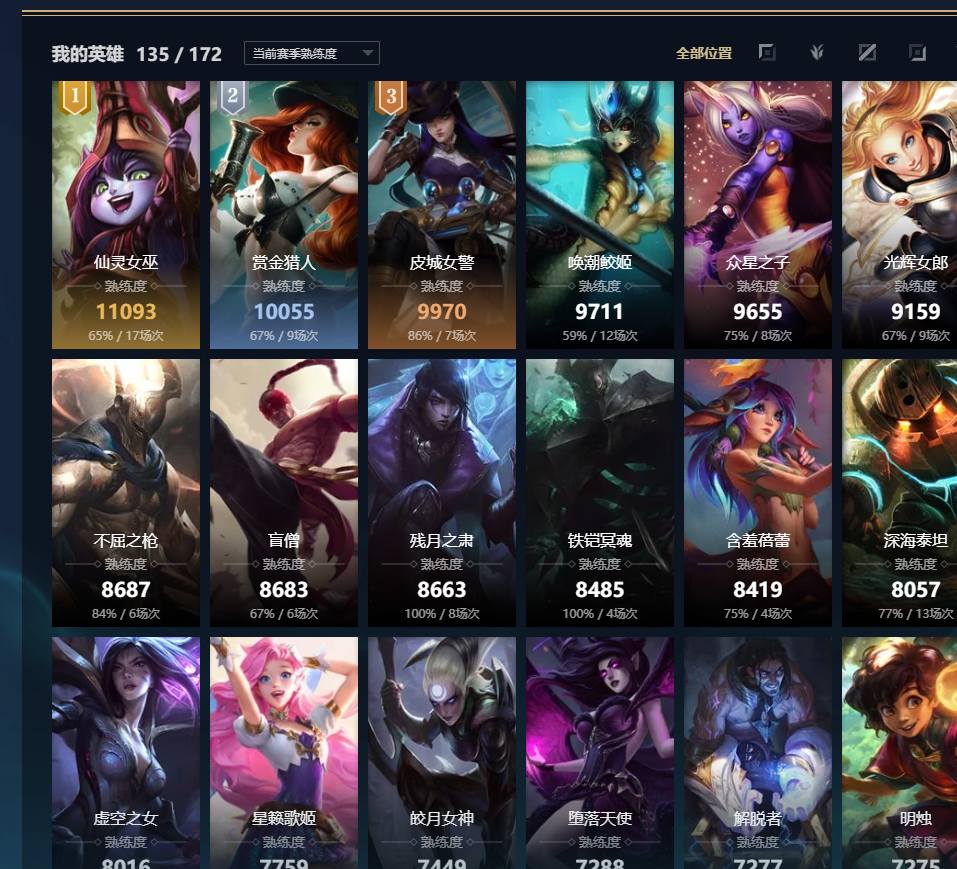Image resolution: width=957 pixels, height=869 pixels.
Task: Select the 铁铠冥魂 champion card
Action: click(x=600, y=492)
